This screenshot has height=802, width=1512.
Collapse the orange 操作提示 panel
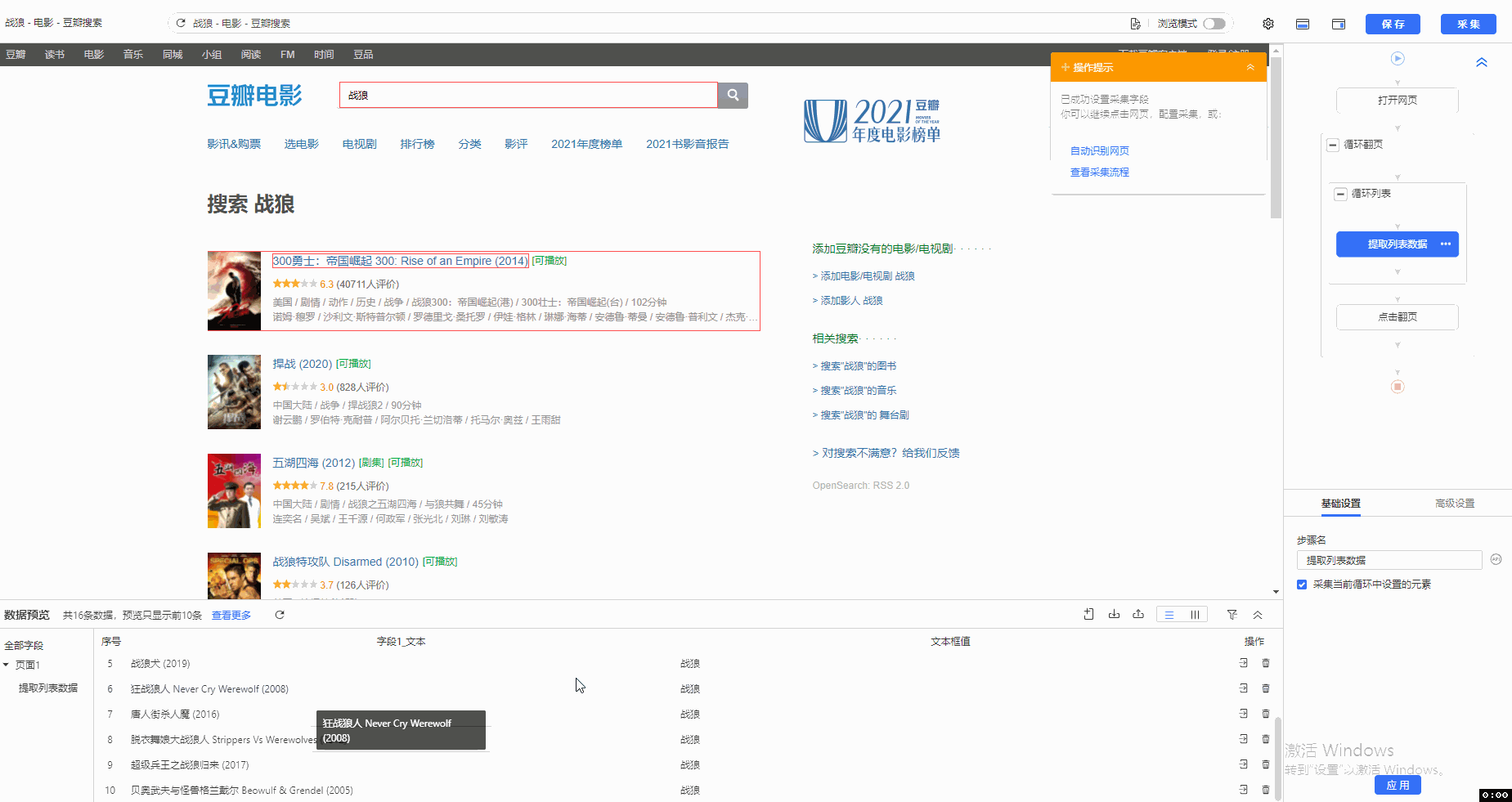coord(1250,67)
